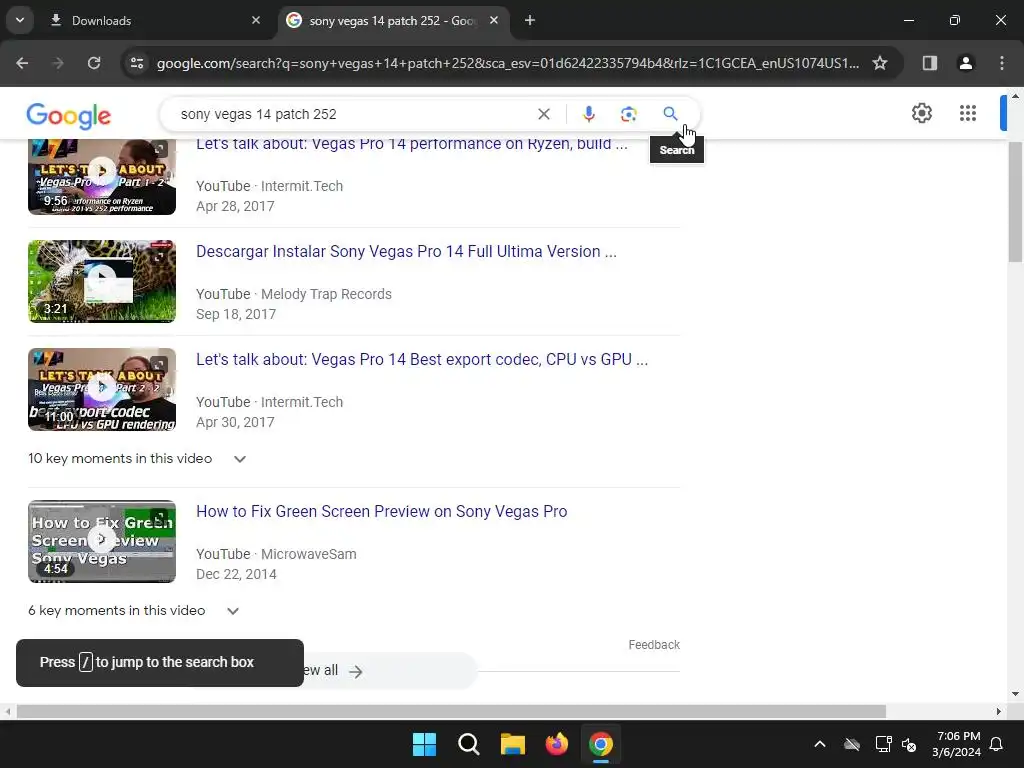Play the 3:21 Melody Trap Records thumbnail
Image resolution: width=1024 pixels, height=768 pixels.
click(102, 281)
